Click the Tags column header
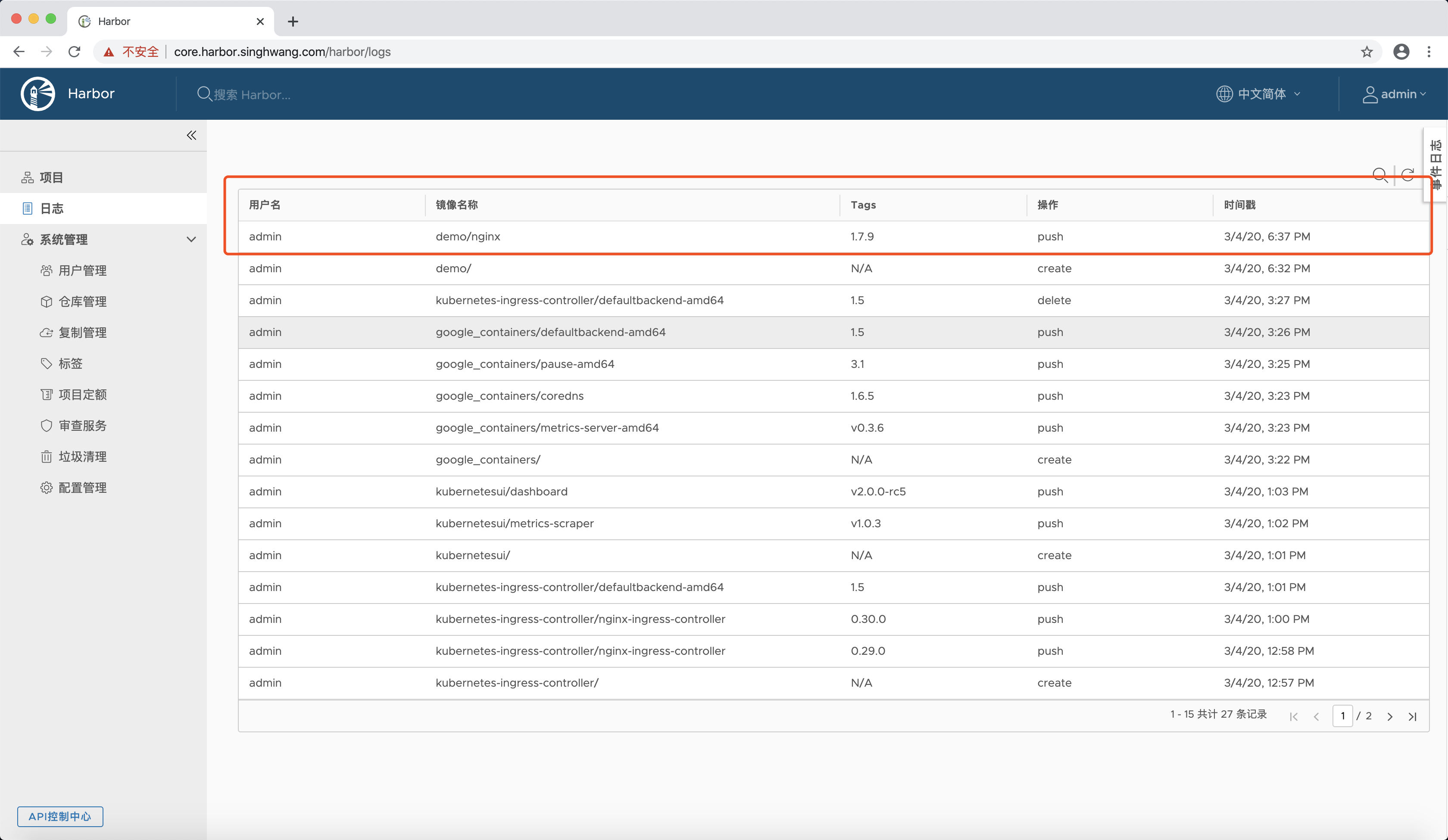1448x840 pixels. pos(863,205)
